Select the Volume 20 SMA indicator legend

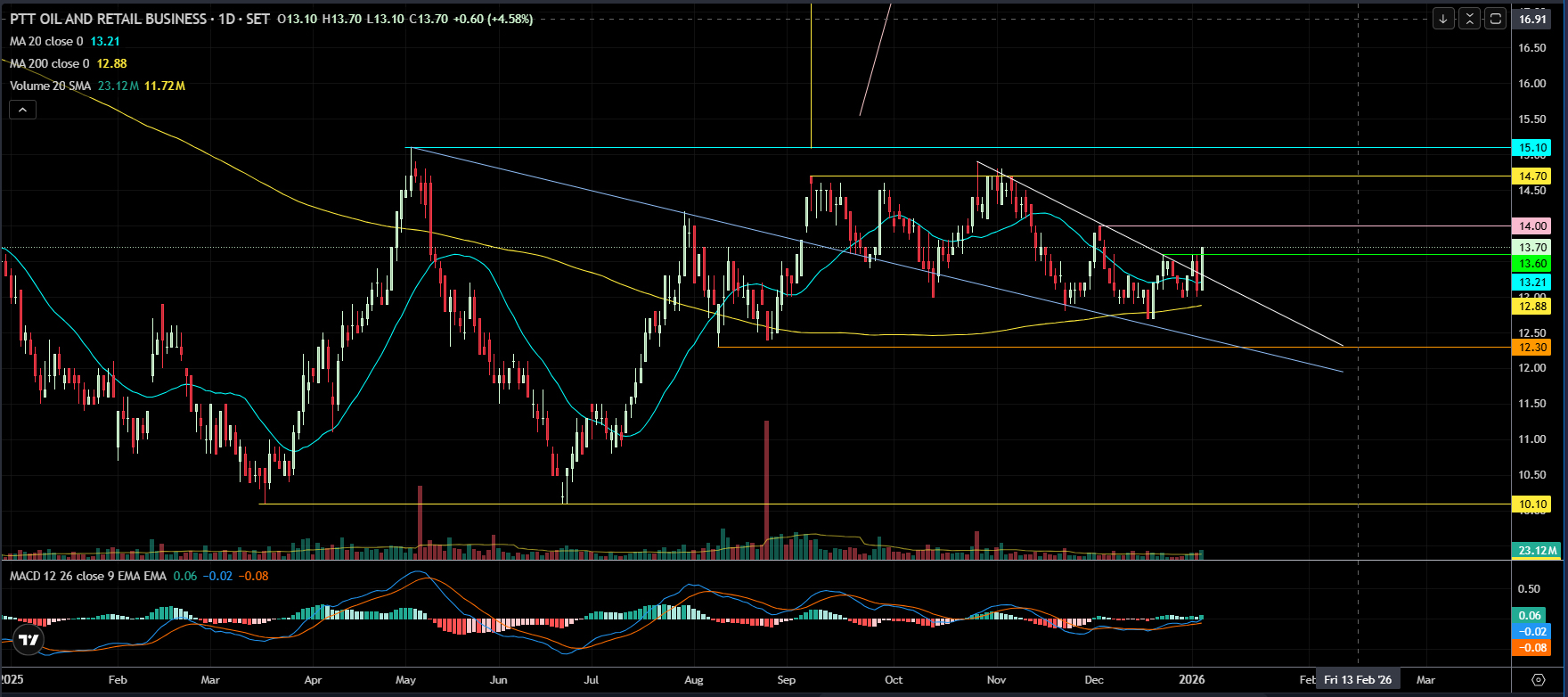click(x=53, y=86)
